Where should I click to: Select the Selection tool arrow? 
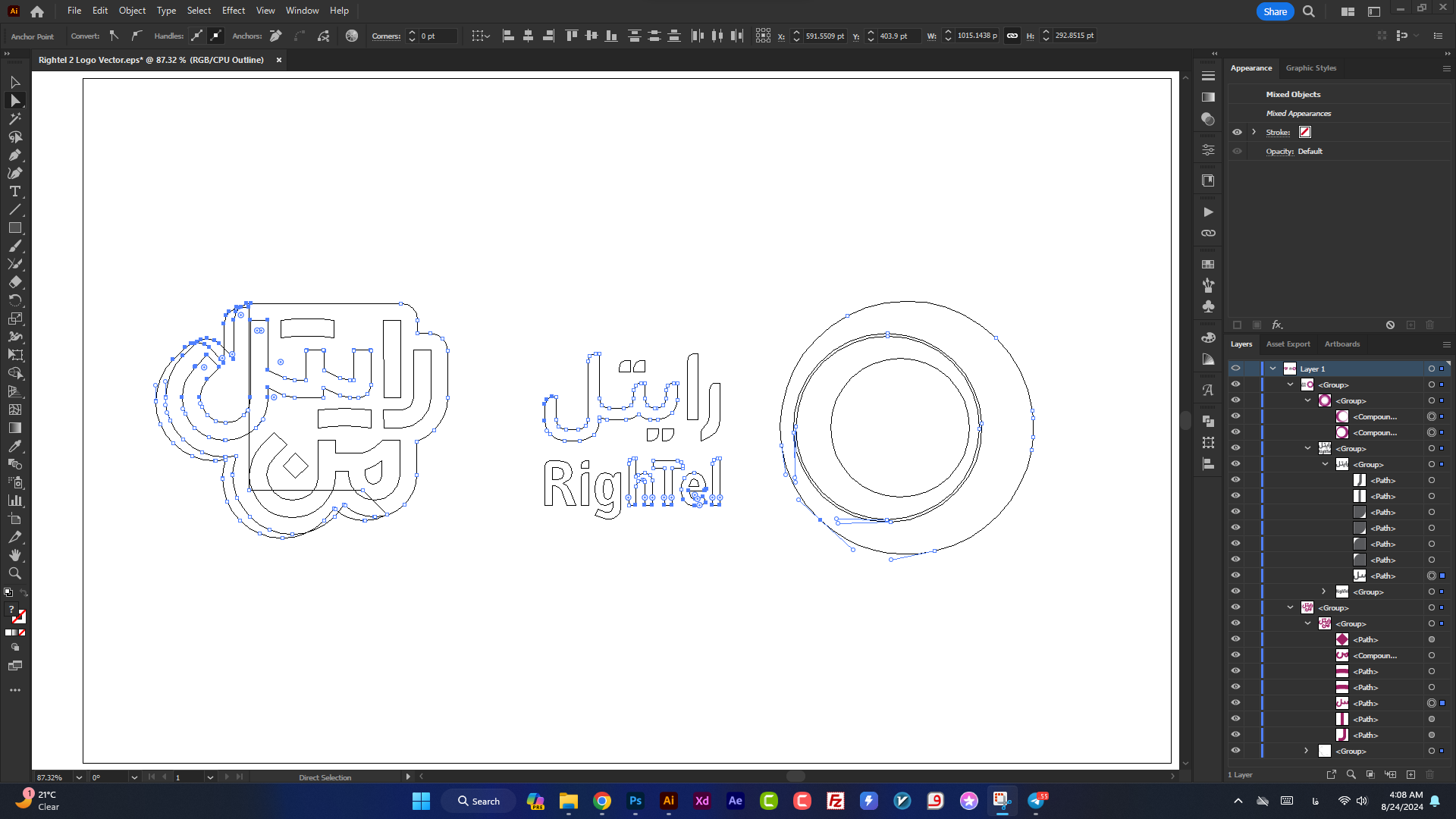15,82
